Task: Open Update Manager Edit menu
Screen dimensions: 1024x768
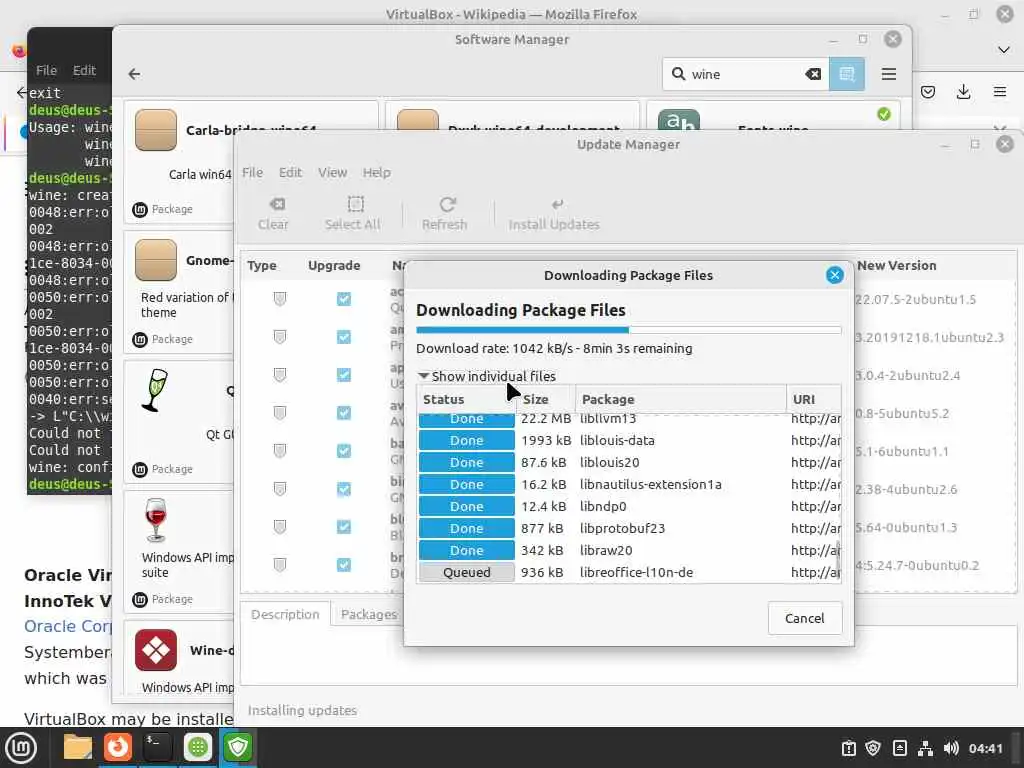Action: point(290,172)
